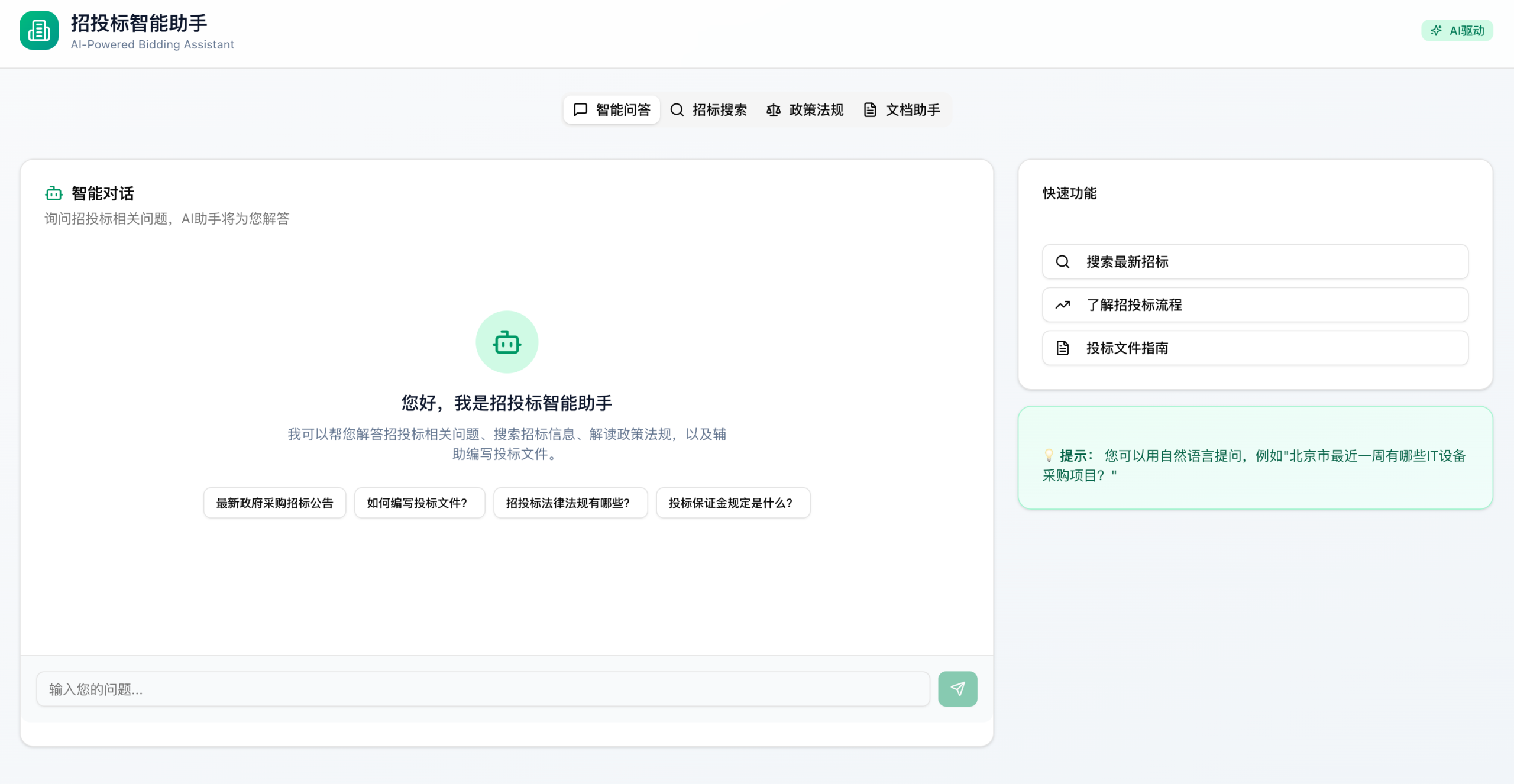Select the 政策法规 tab
1514x784 pixels.
tap(805, 110)
